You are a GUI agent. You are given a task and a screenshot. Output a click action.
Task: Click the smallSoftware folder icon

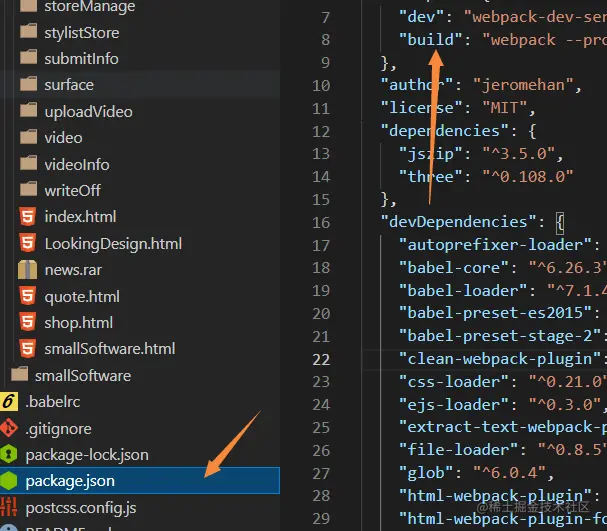19,374
